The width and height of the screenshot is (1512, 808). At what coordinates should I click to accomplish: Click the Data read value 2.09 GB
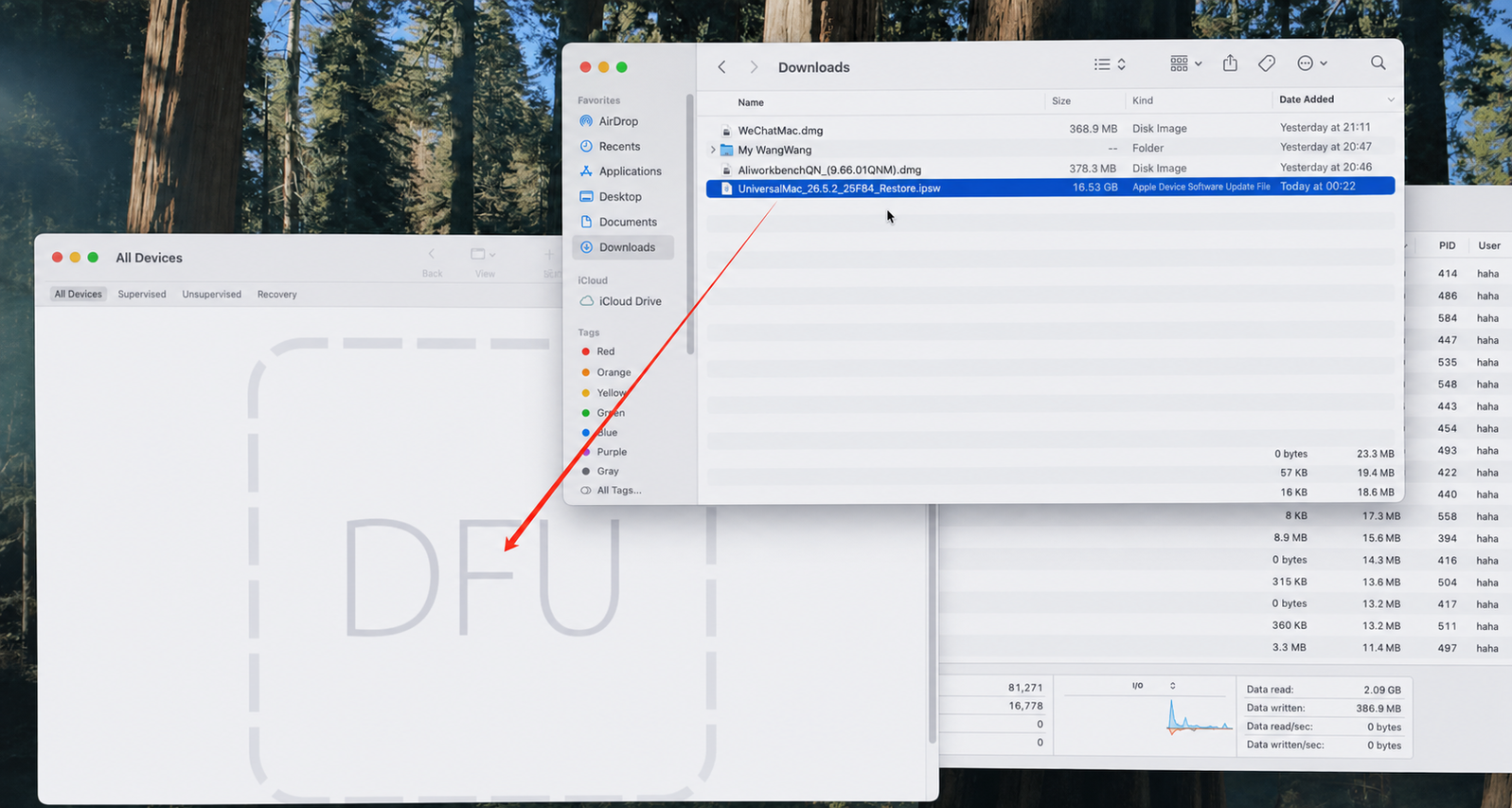(1382, 690)
